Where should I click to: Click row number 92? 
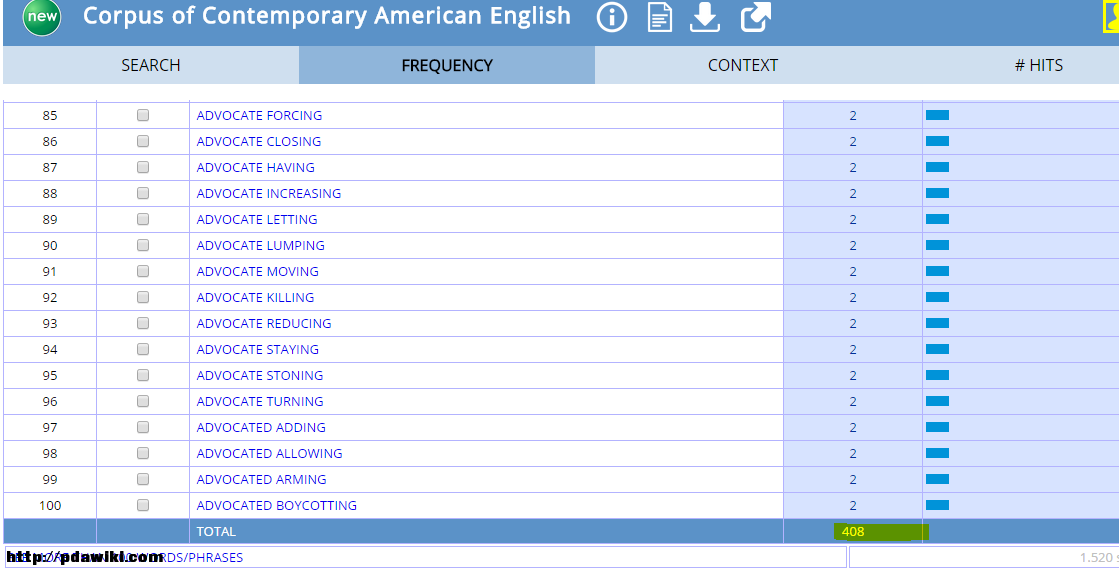pos(50,297)
